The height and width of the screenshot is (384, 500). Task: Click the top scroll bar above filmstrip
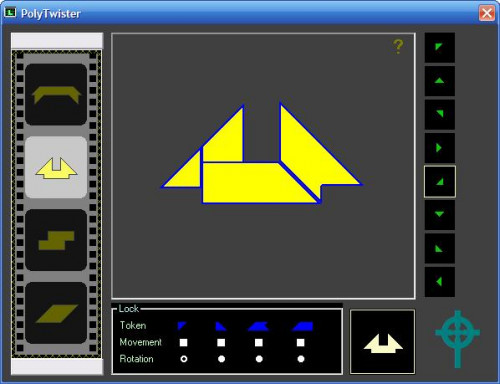point(57,41)
